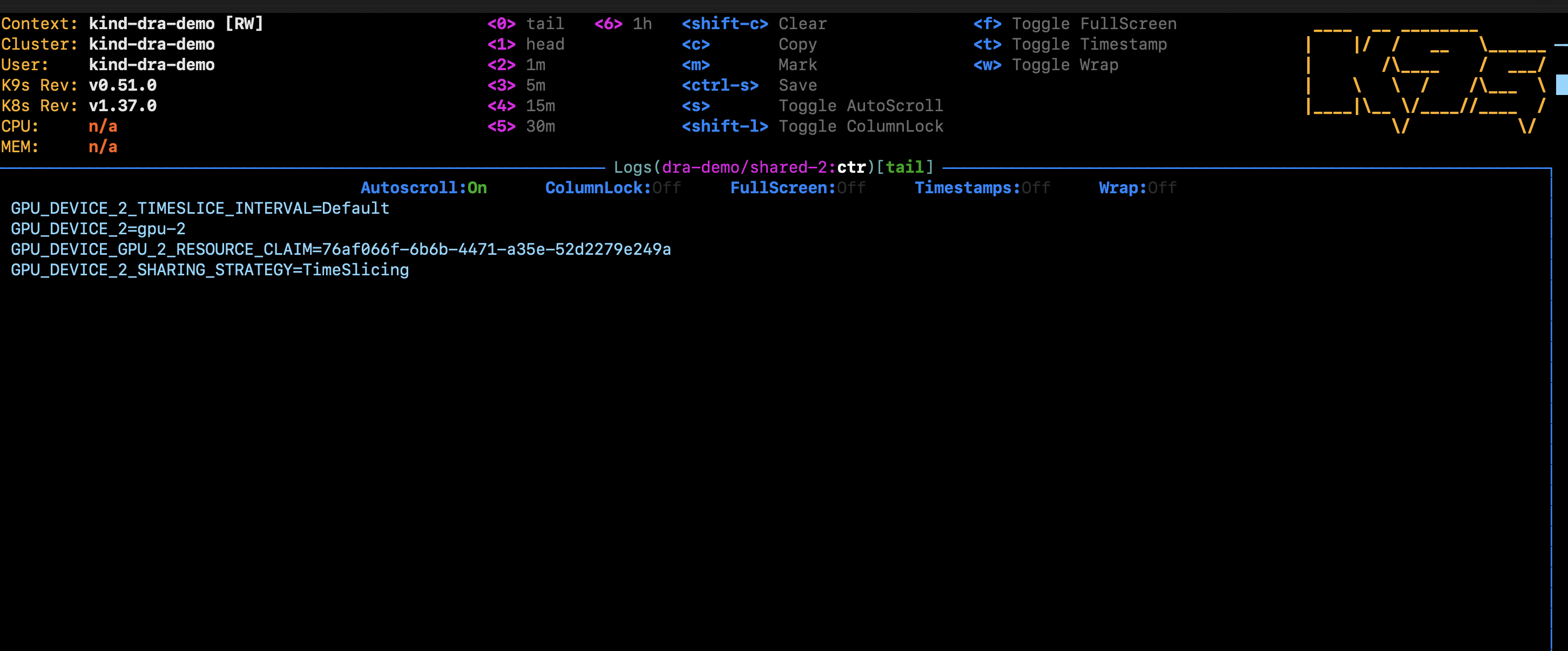Select the <1> head log range
Image resolution: width=1568 pixels, height=651 pixels.
tap(525, 44)
